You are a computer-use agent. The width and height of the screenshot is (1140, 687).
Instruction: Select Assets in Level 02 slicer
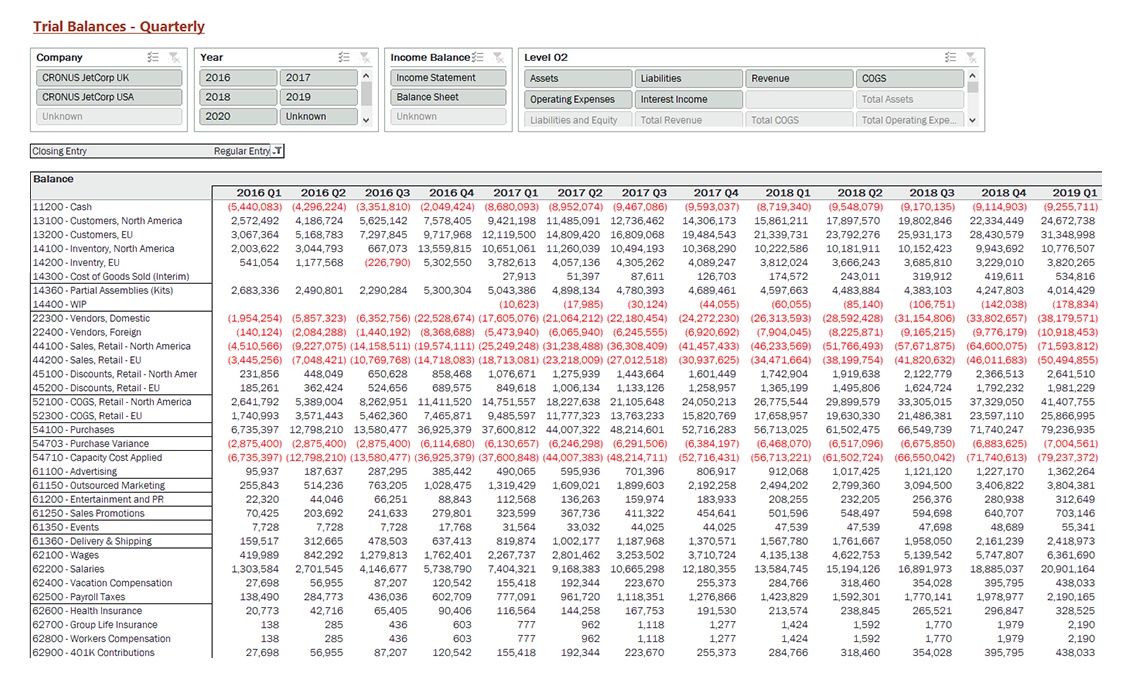(578, 79)
